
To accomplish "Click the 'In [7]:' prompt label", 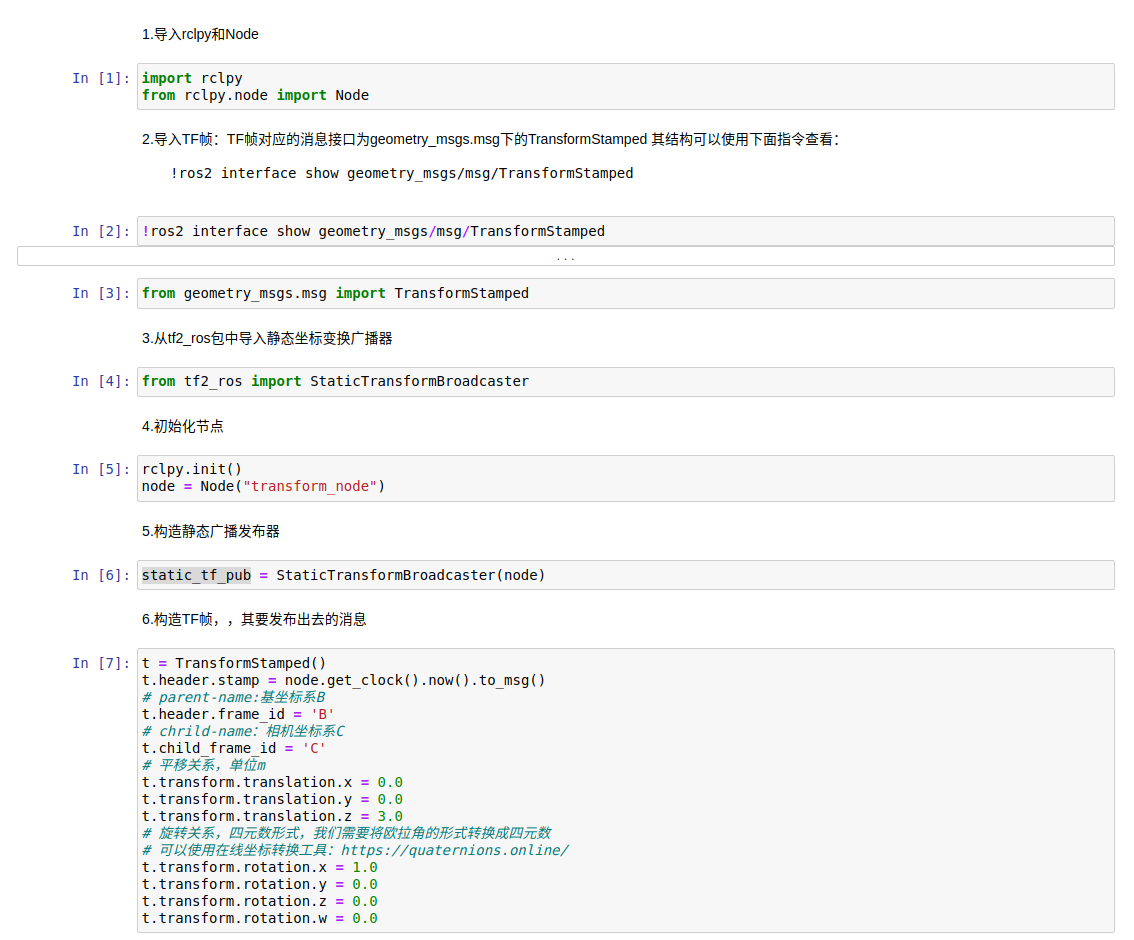I will coord(101,663).
